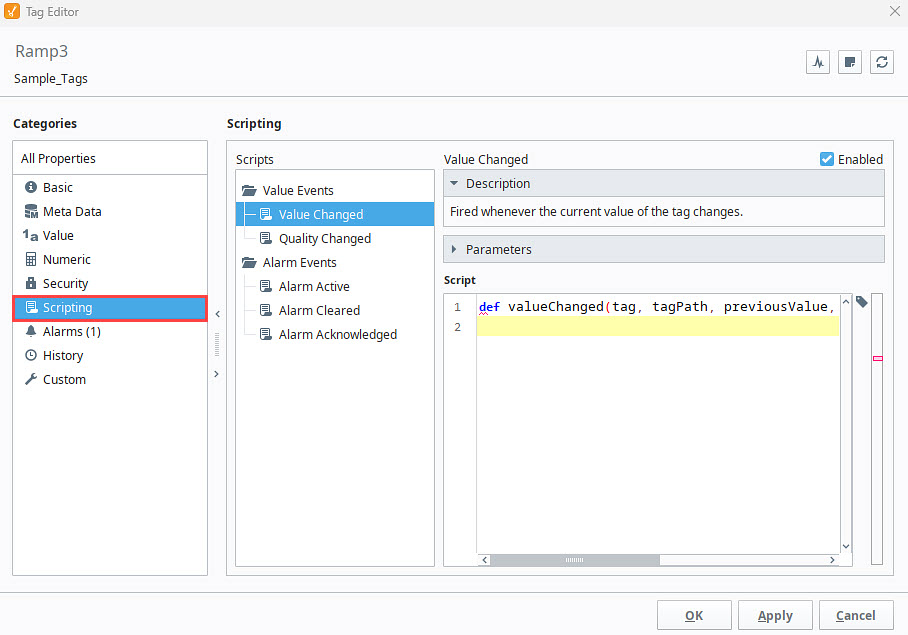Viewport: 908px width, 635px height.
Task: Click the History clock icon
Action: pyautogui.click(x=31, y=355)
